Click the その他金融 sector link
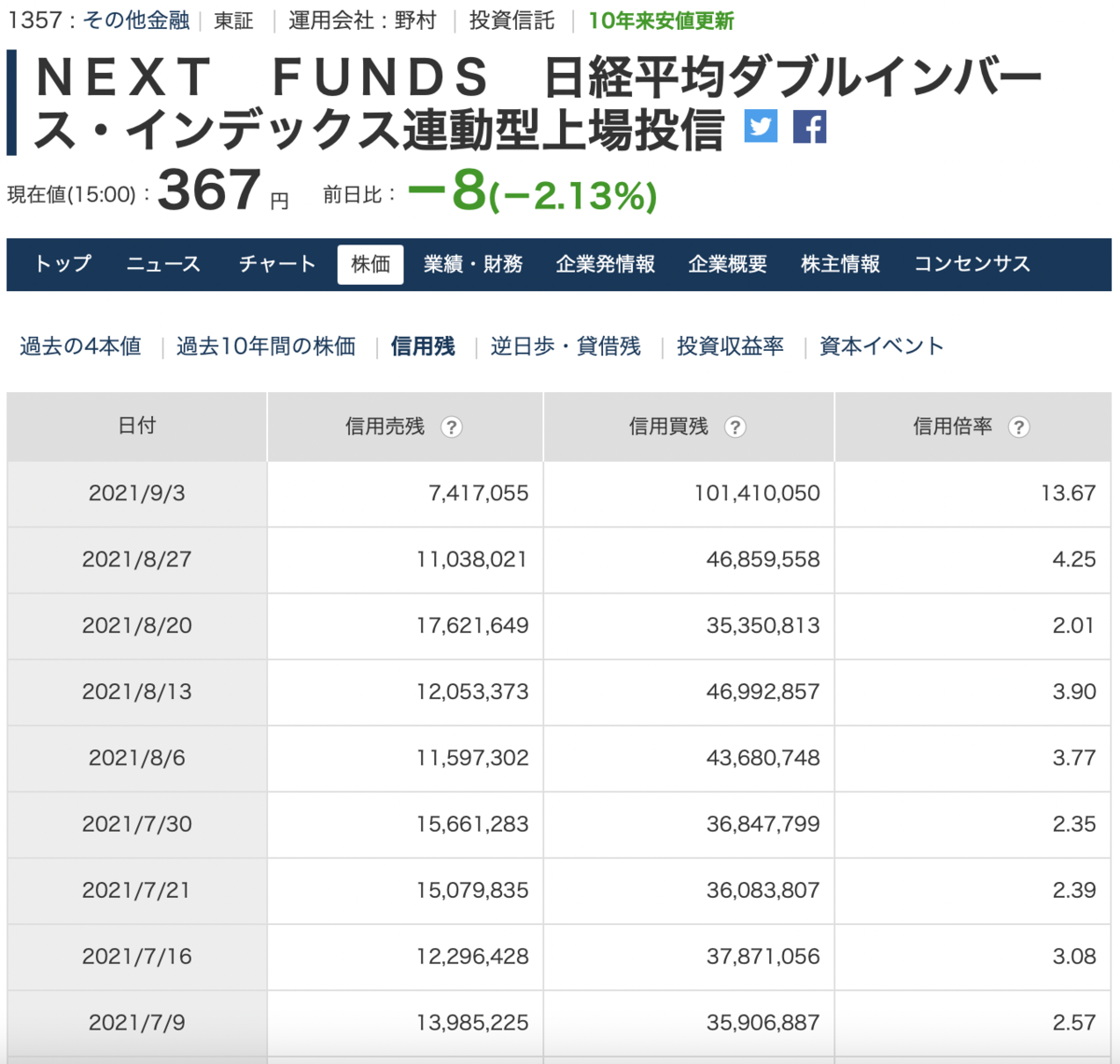Screen dimensions: 1120x1064 [136, 21]
